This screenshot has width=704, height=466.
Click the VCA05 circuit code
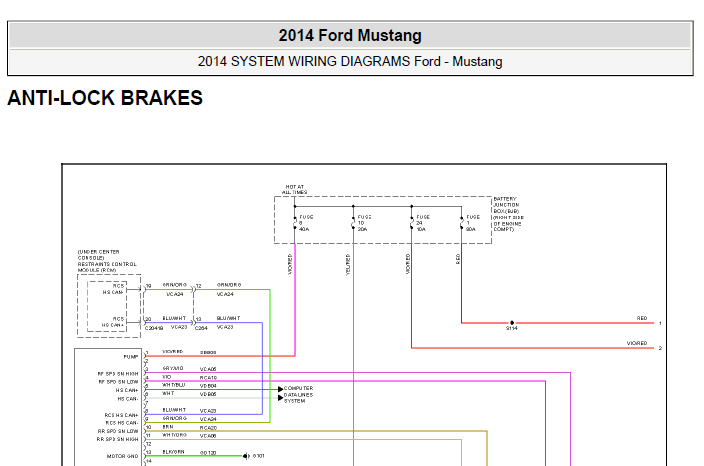pos(208,369)
